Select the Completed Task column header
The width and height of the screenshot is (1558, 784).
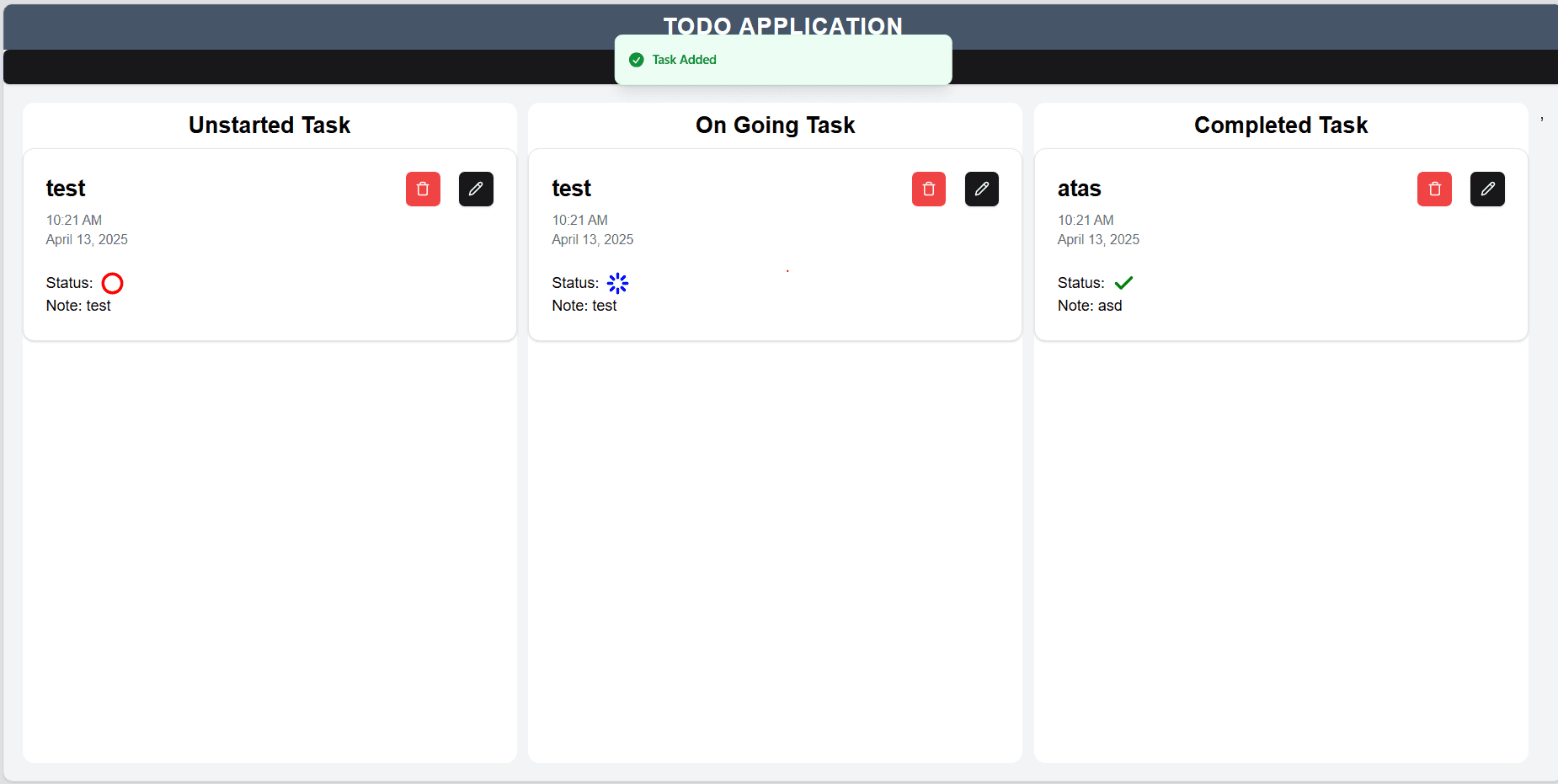[1280, 125]
